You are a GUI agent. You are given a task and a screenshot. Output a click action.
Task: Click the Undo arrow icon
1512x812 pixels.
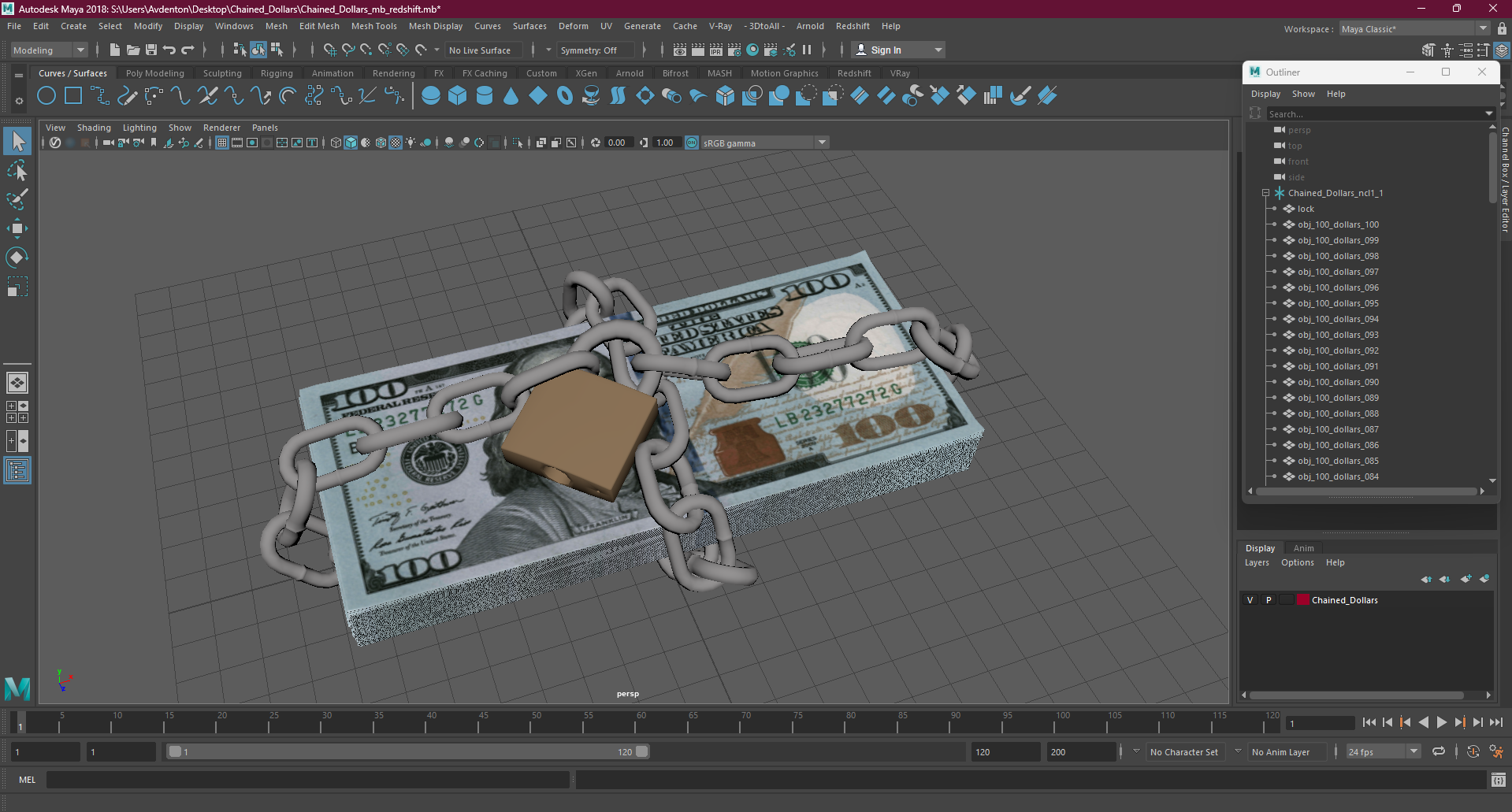169,50
